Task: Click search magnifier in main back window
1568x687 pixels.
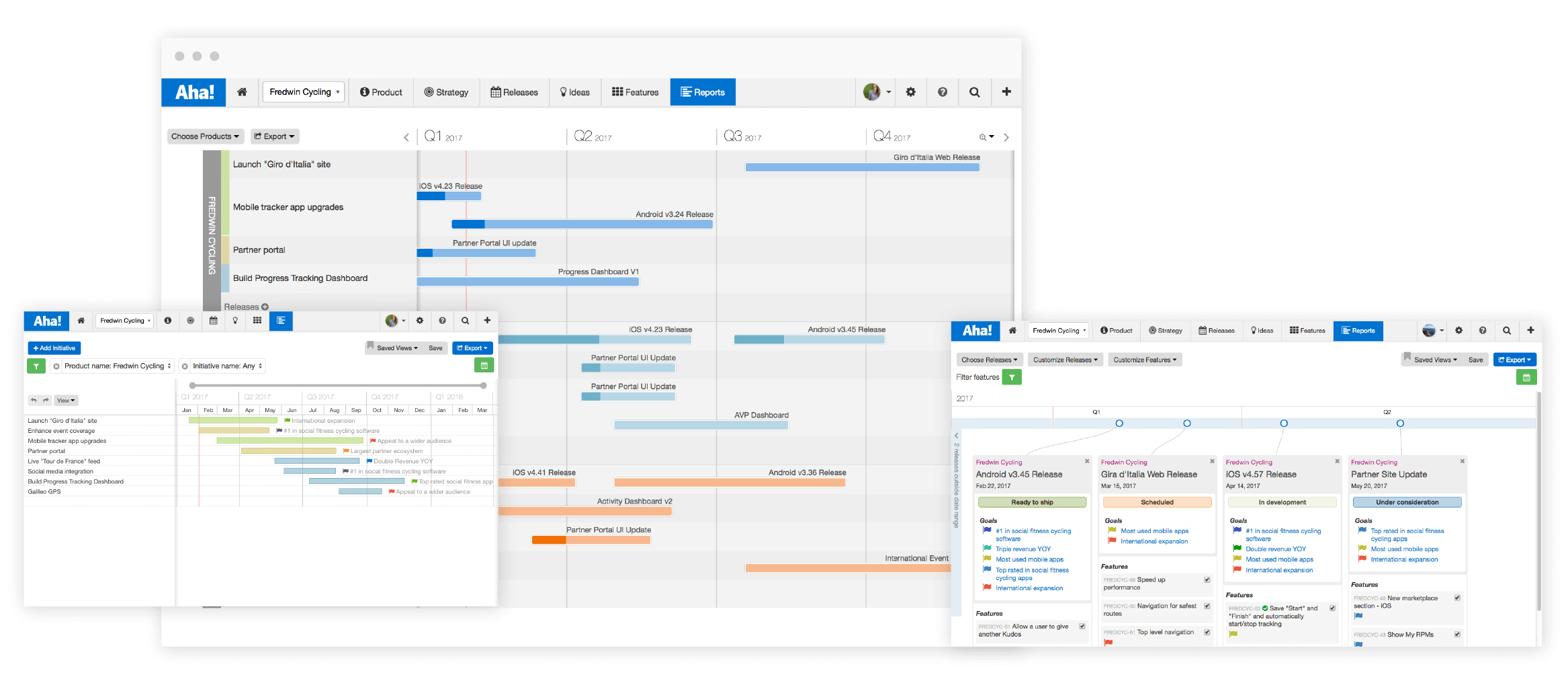Action: point(974,92)
